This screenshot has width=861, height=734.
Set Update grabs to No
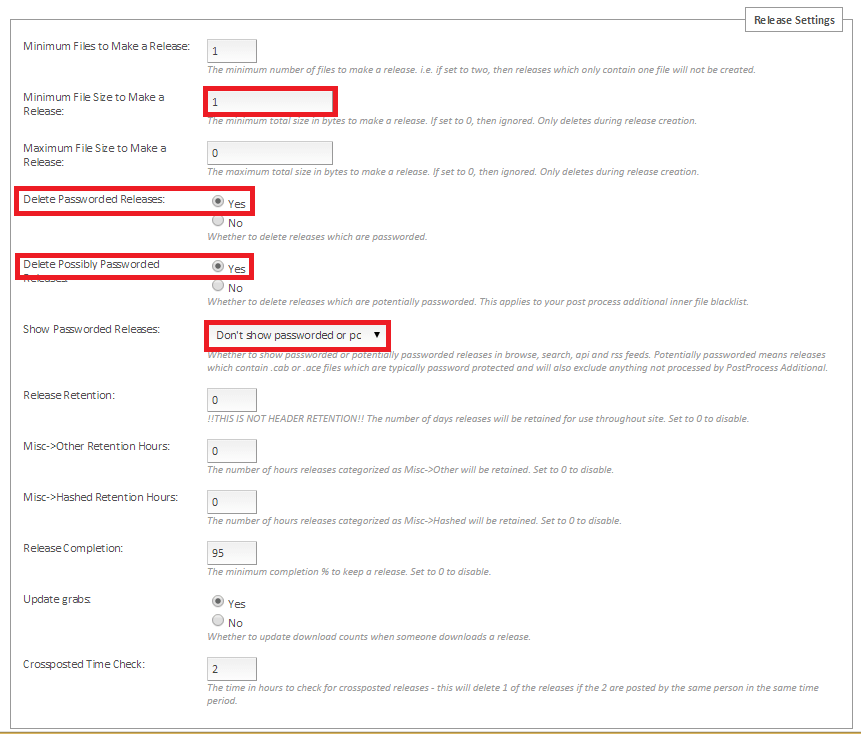218,621
